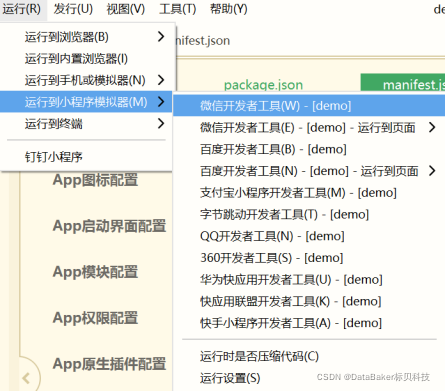Screen dimensions: 445x391
Task: Select 微信开发者工具(E) 运行到页面 entry
Action: point(309,127)
